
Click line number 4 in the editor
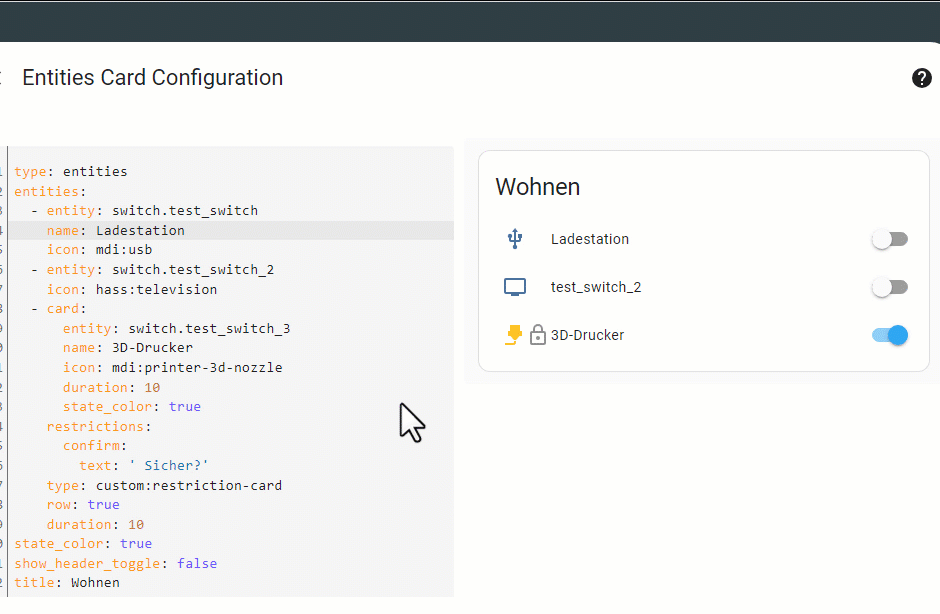click(x=6, y=230)
